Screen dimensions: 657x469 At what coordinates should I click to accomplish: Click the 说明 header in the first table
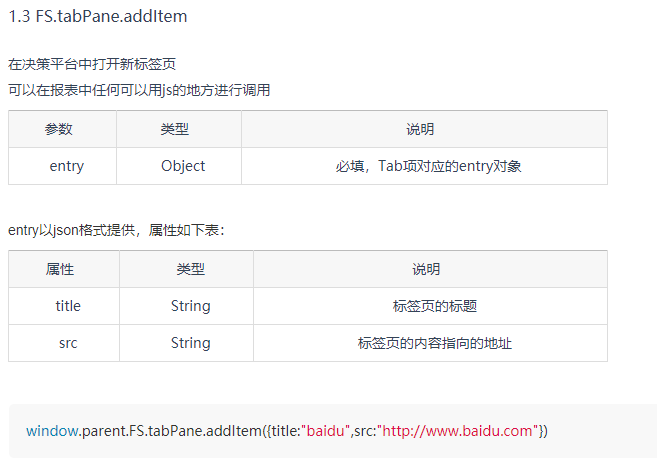pos(424,129)
